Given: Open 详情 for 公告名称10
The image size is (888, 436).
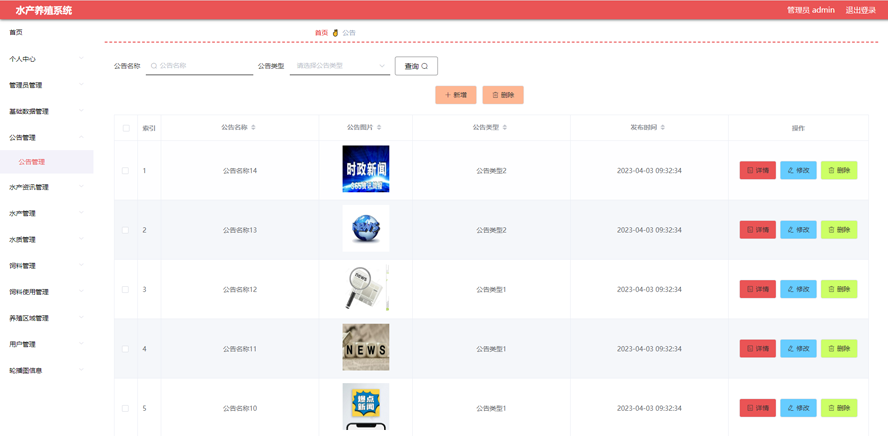Looking at the screenshot, I should point(758,408).
